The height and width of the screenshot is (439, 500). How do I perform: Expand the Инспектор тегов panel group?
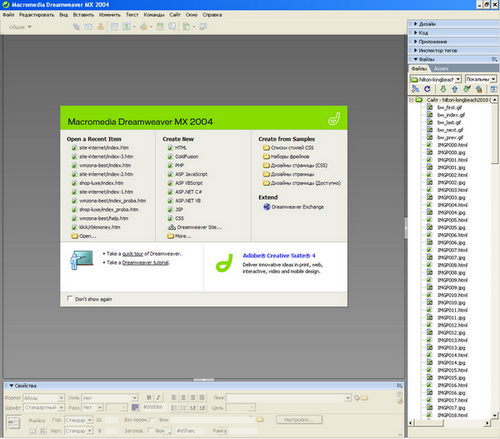453,50
